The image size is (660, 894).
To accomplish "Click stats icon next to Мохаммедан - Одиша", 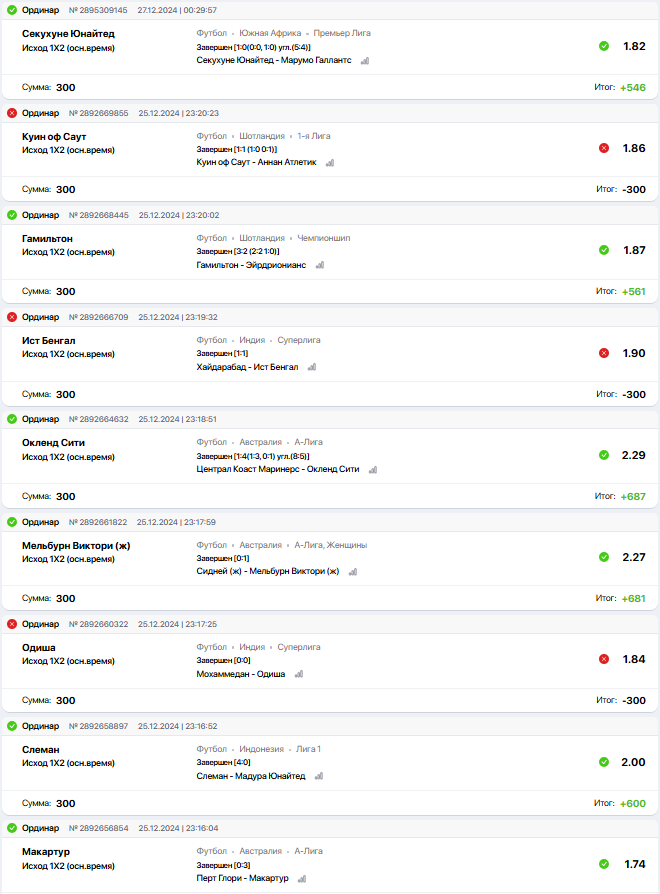I will click(x=298, y=674).
